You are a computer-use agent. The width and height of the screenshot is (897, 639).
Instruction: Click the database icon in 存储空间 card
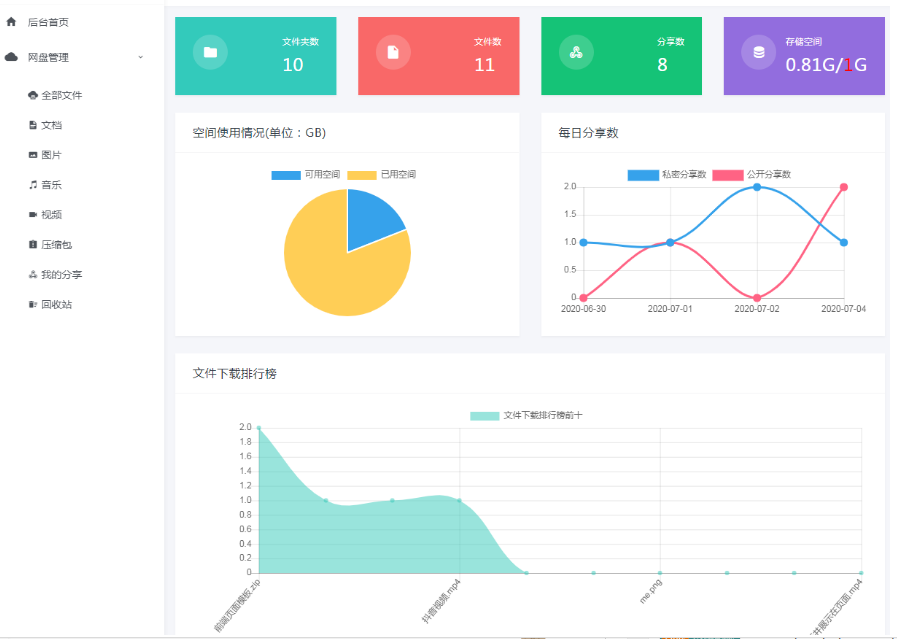click(759, 53)
